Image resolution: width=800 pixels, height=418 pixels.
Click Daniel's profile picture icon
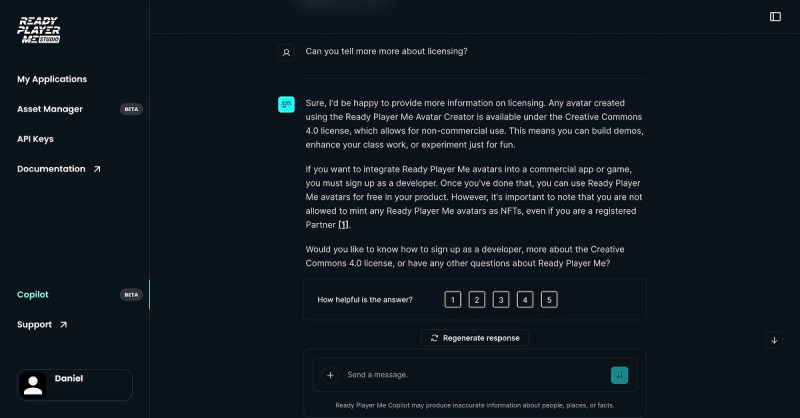tap(33, 385)
